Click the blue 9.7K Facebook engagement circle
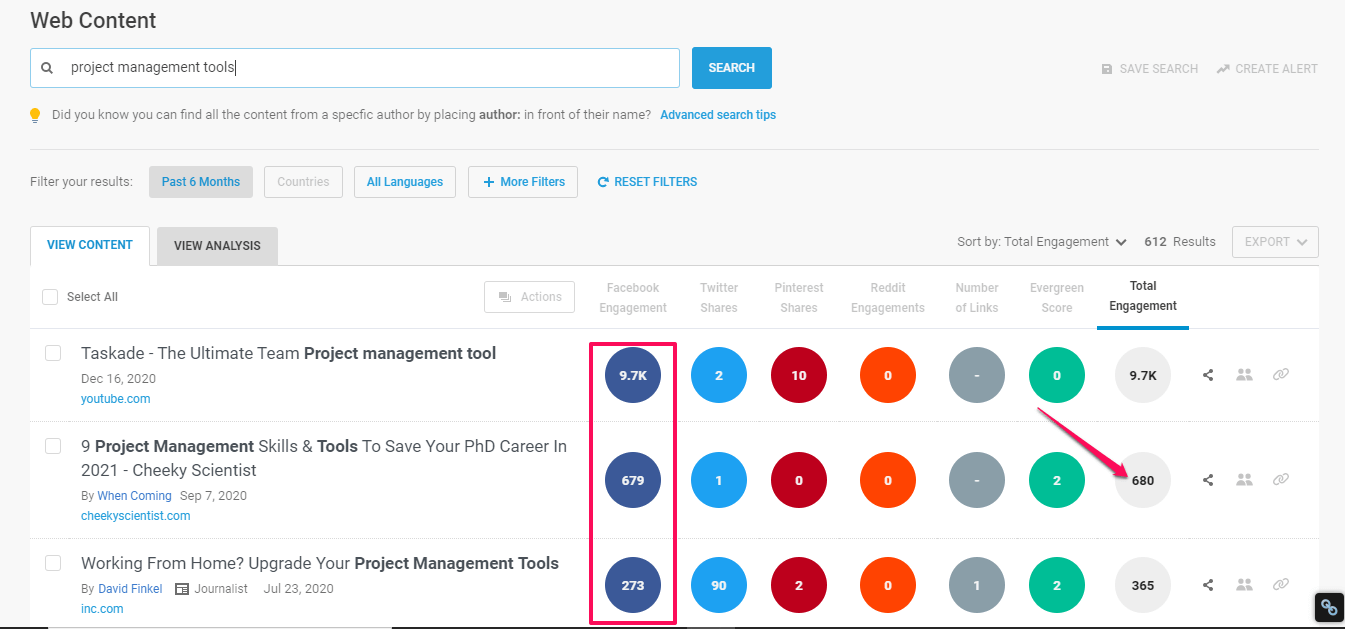Image resolution: width=1345 pixels, height=629 pixels. (633, 375)
